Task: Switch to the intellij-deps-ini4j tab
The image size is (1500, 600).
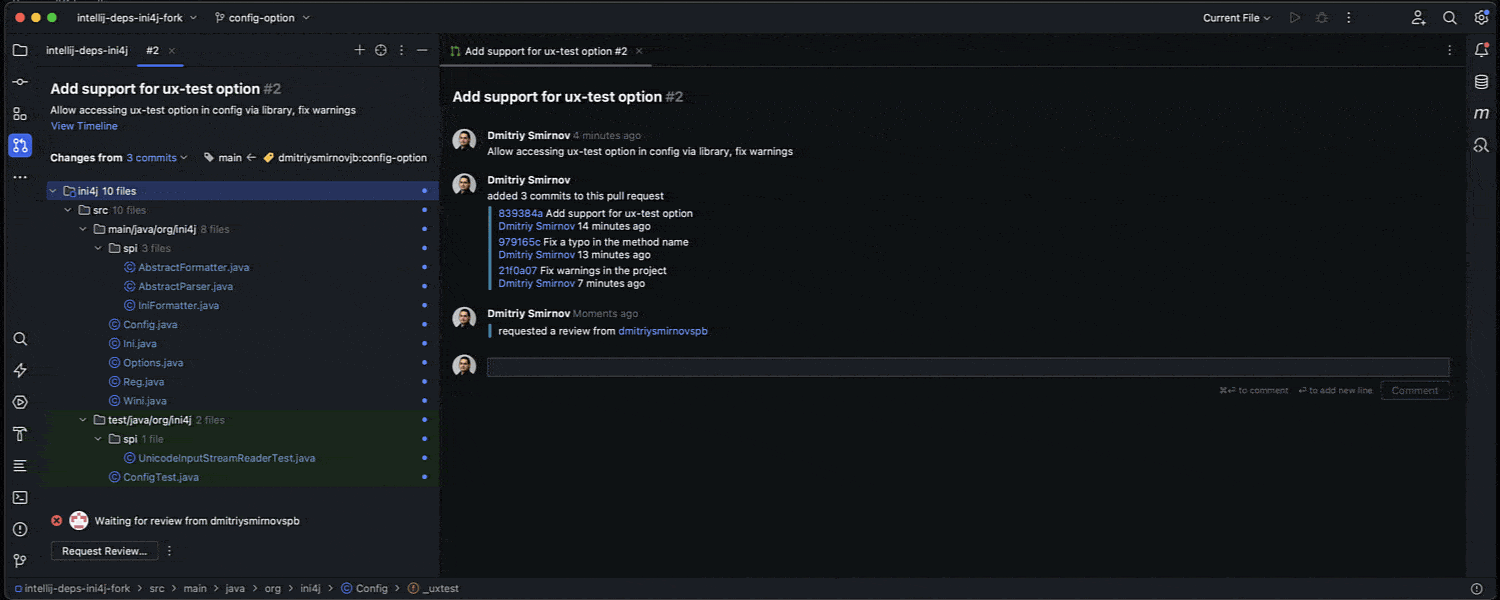Action: coord(87,51)
